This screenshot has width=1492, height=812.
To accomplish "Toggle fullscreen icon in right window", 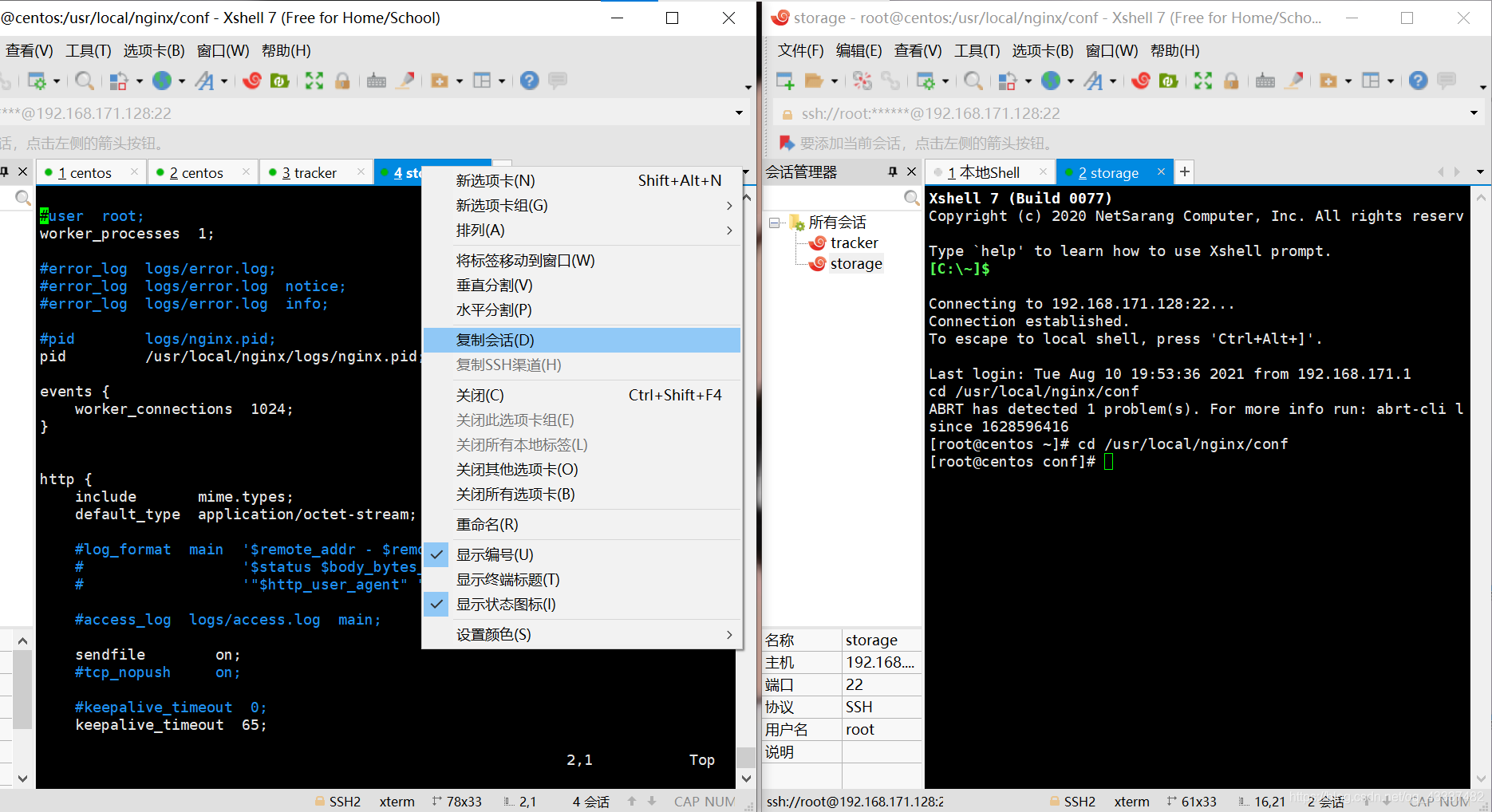I will tap(1203, 81).
